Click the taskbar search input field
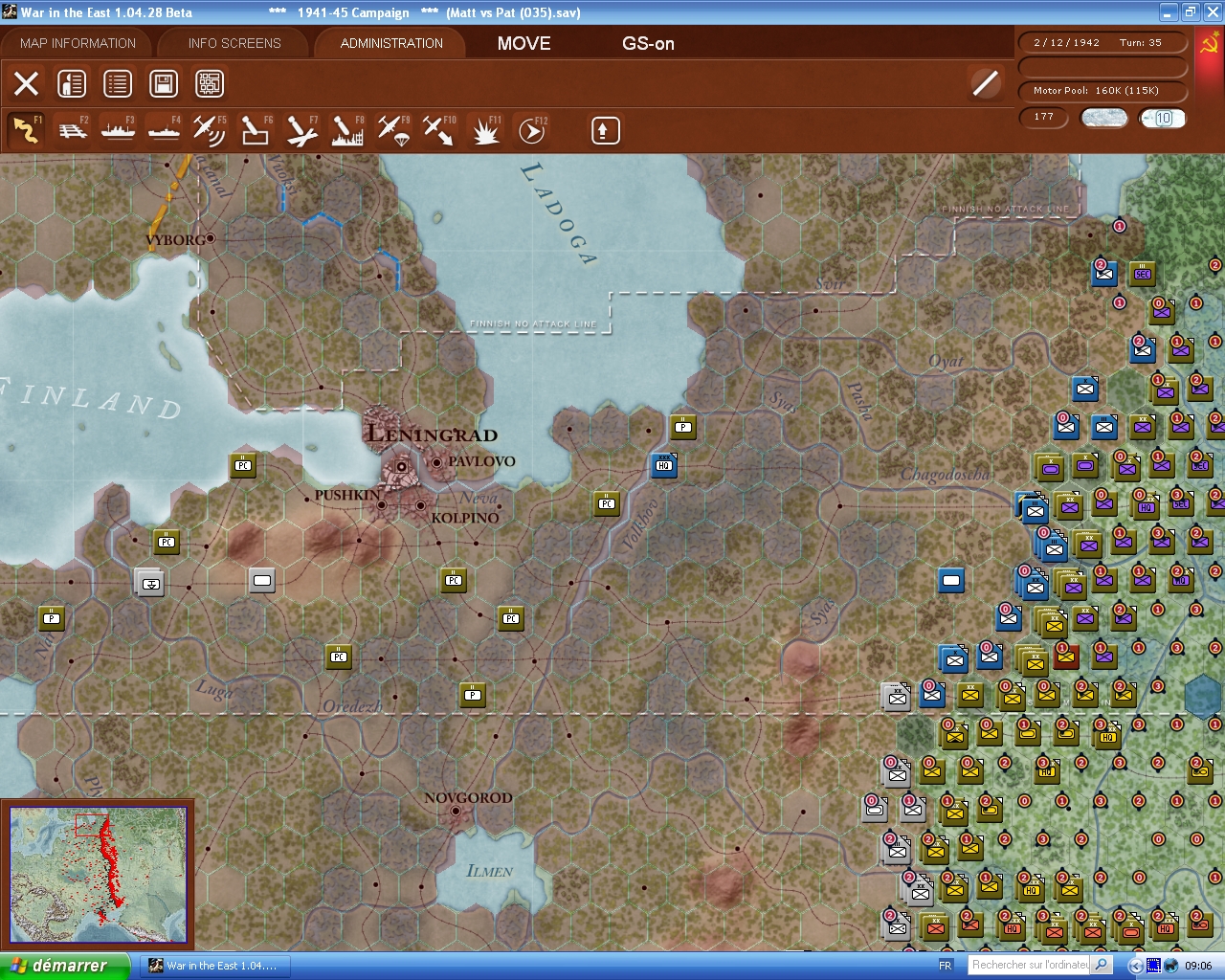1225x980 pixels. [x=1030, y=965]
